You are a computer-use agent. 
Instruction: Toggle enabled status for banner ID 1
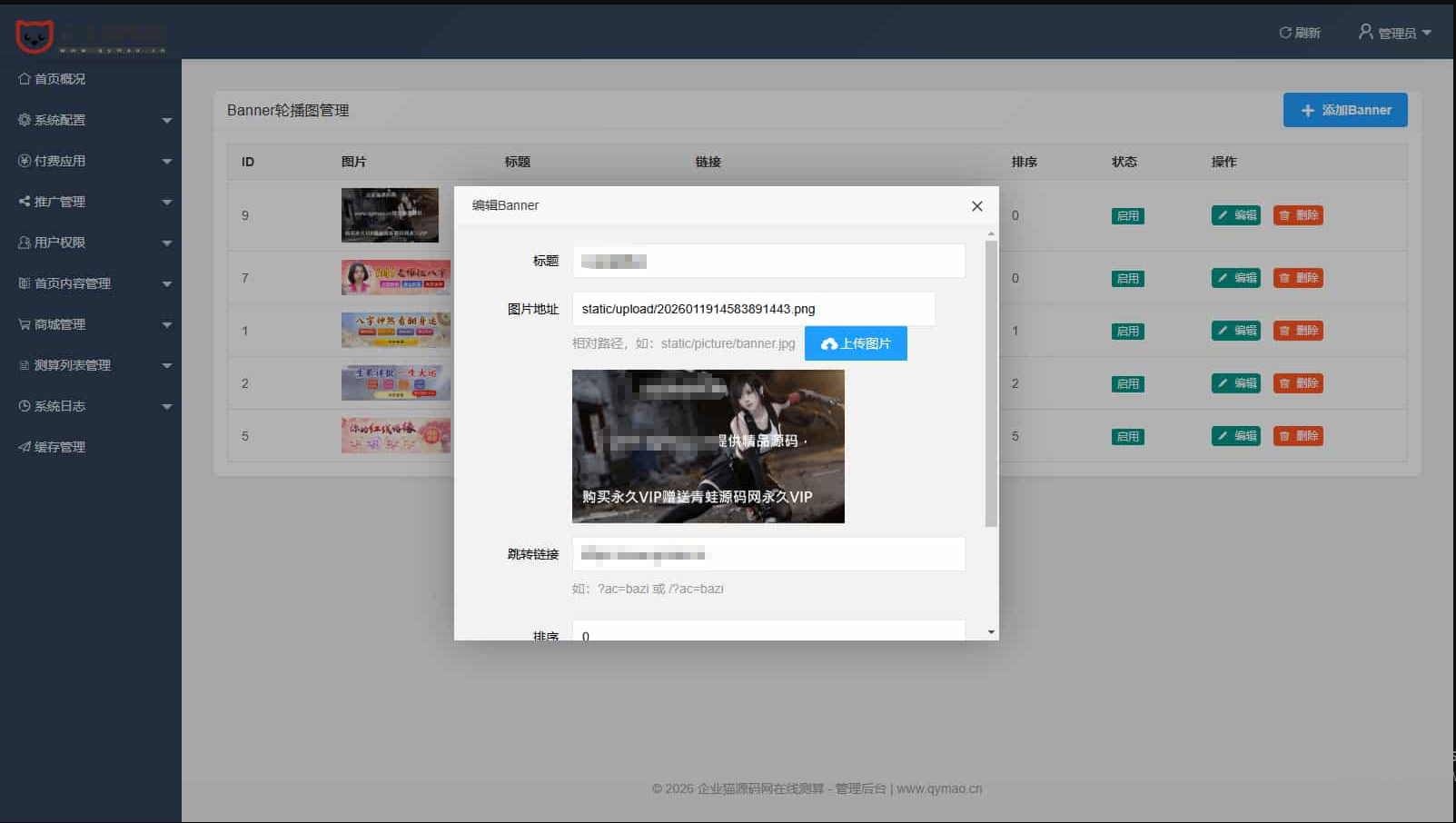click(1127, 332)
